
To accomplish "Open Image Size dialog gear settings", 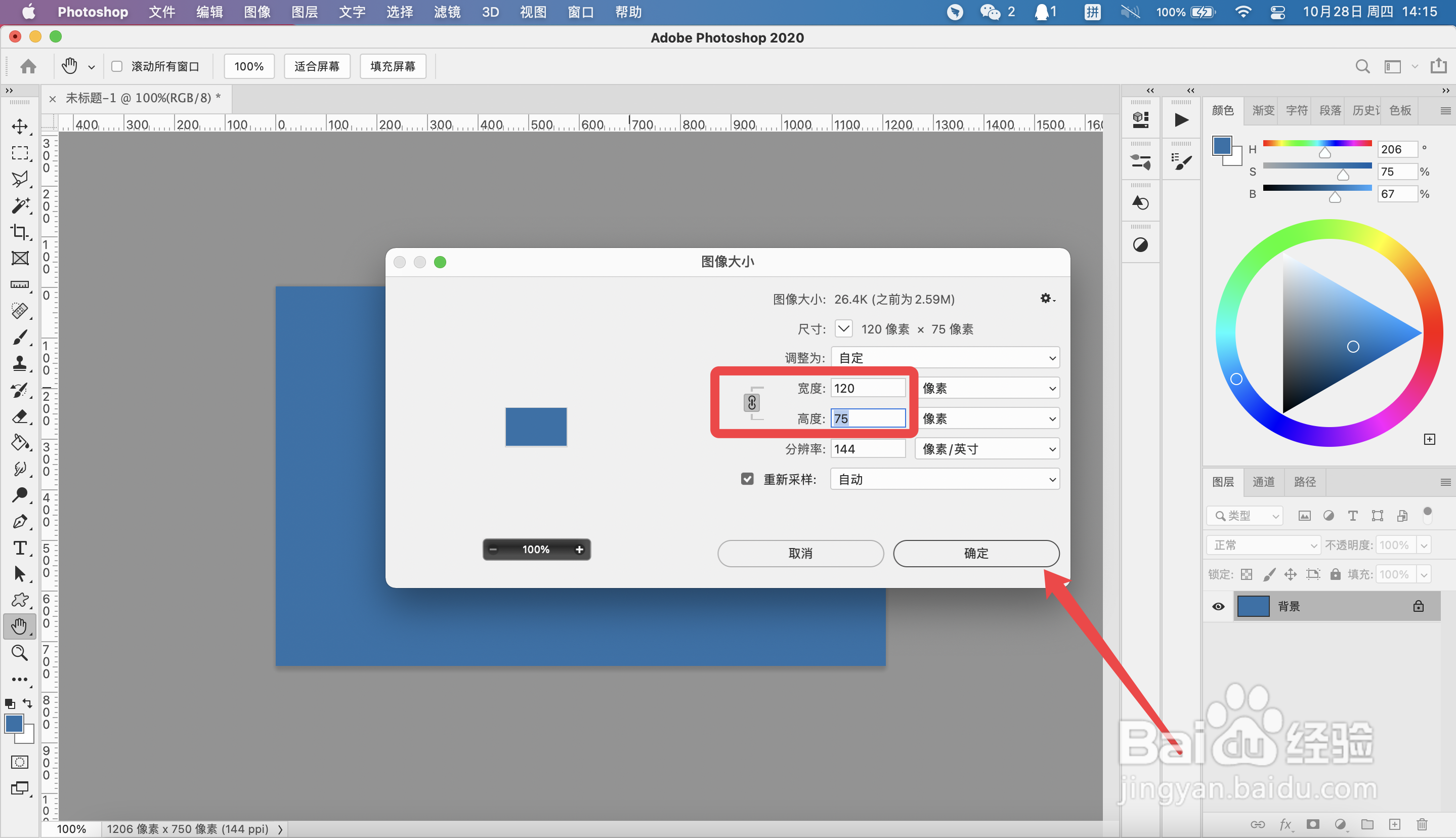I will pyautogui.click(x=1046, y=298).
